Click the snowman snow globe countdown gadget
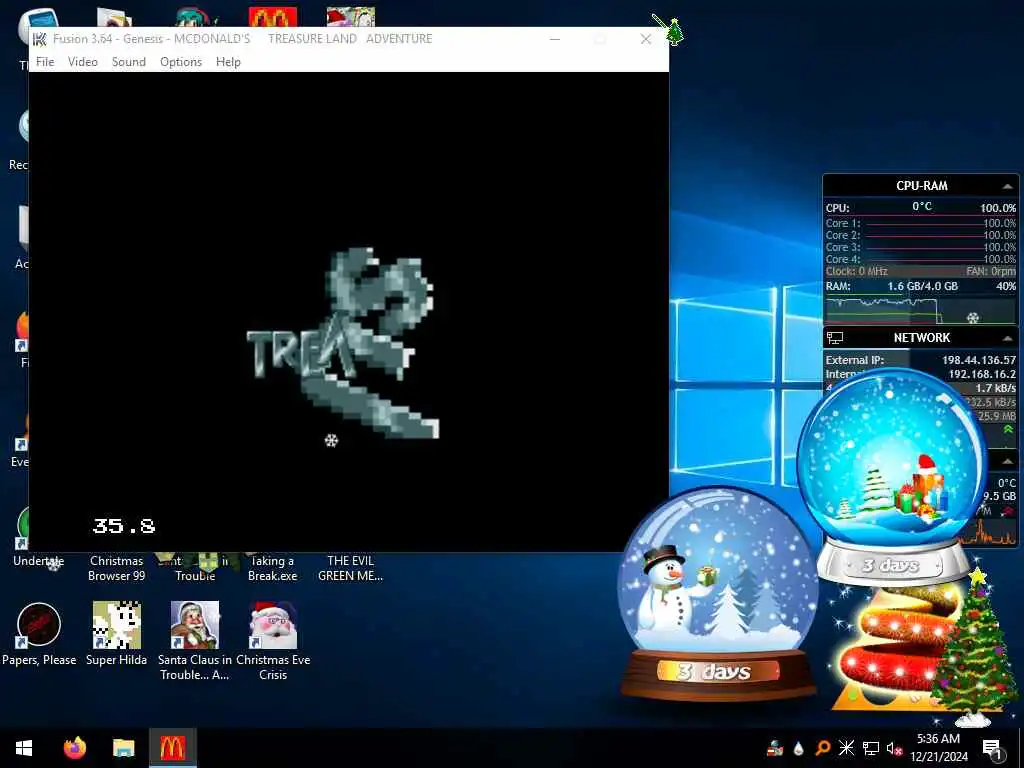Viewport: 1024px width, 768px height. point(716,593)
